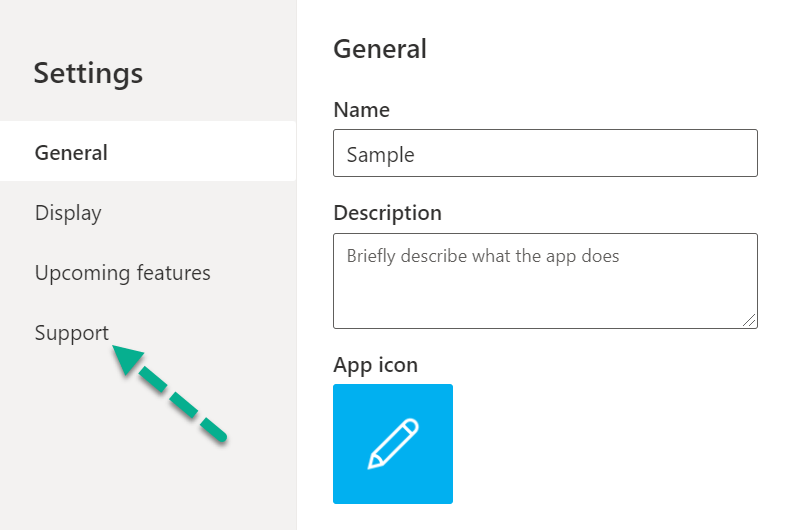Image resolution: width=808 pixels, height=530 pixels.
Task: Click the 'Briefly describe what the app does' placeholder
Action: (x=483, y=256)
